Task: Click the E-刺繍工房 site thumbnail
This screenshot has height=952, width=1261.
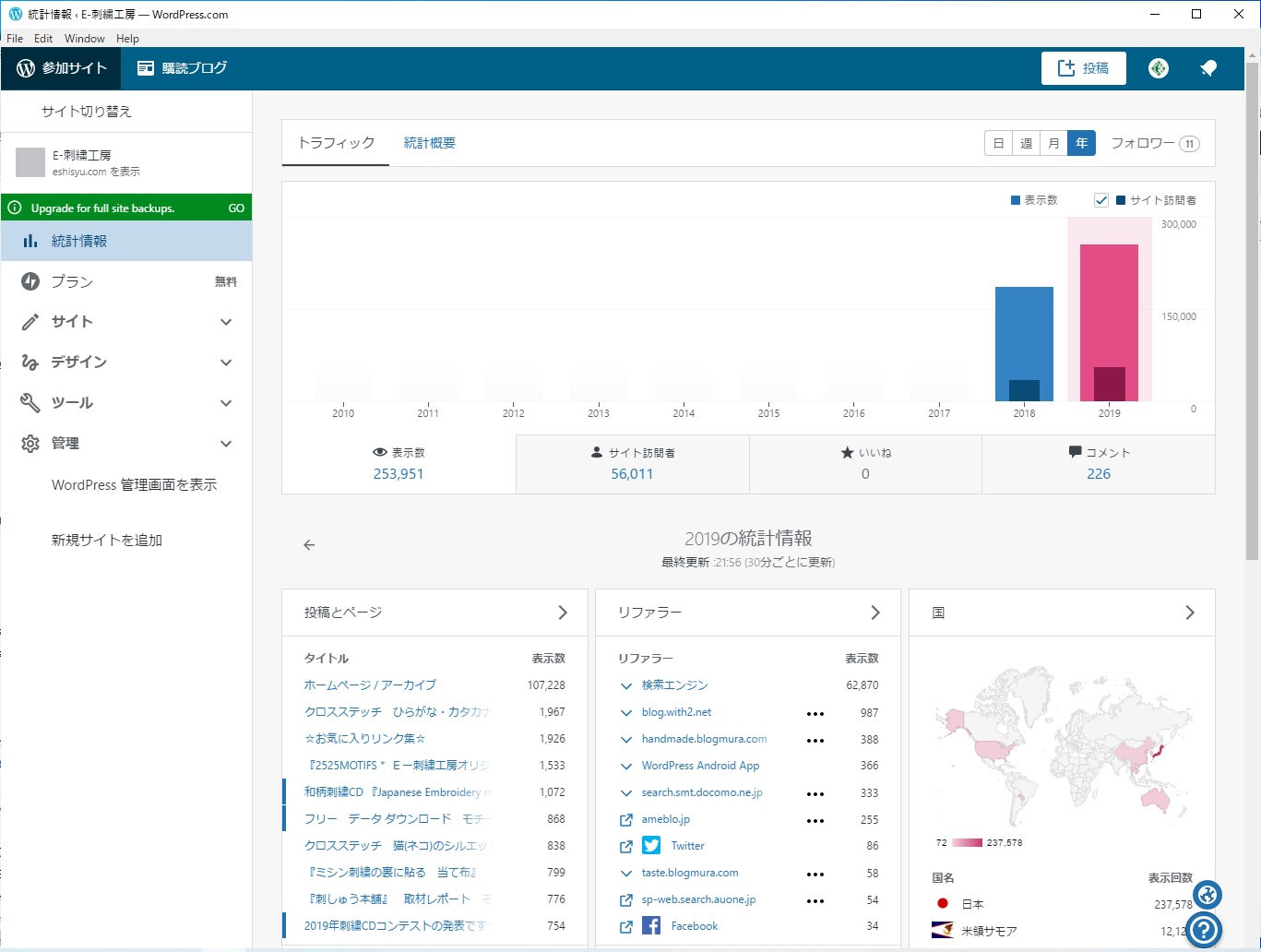Action: [30, 162]
